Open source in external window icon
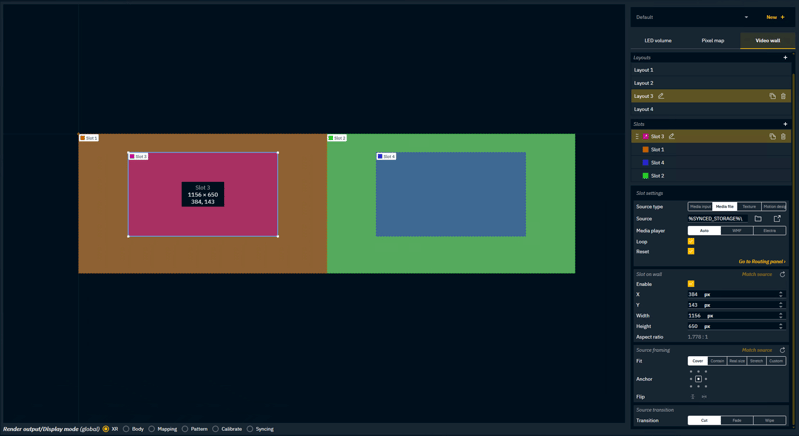The width and height of the screenshot is (799, 436). click(x=777, y=219)
